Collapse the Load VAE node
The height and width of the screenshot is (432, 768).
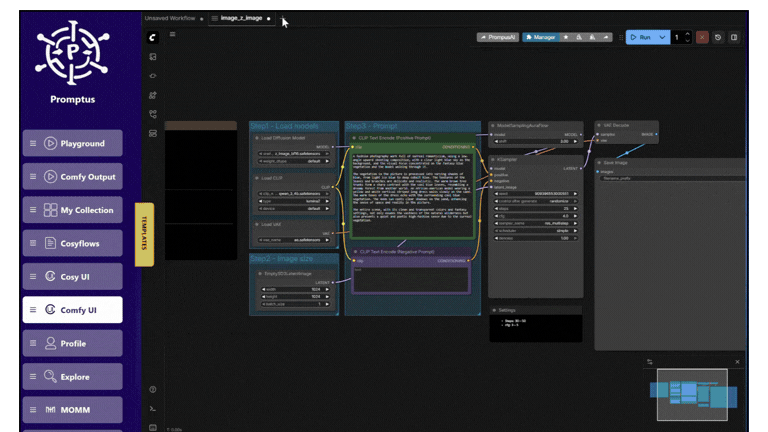pos(257,224)
